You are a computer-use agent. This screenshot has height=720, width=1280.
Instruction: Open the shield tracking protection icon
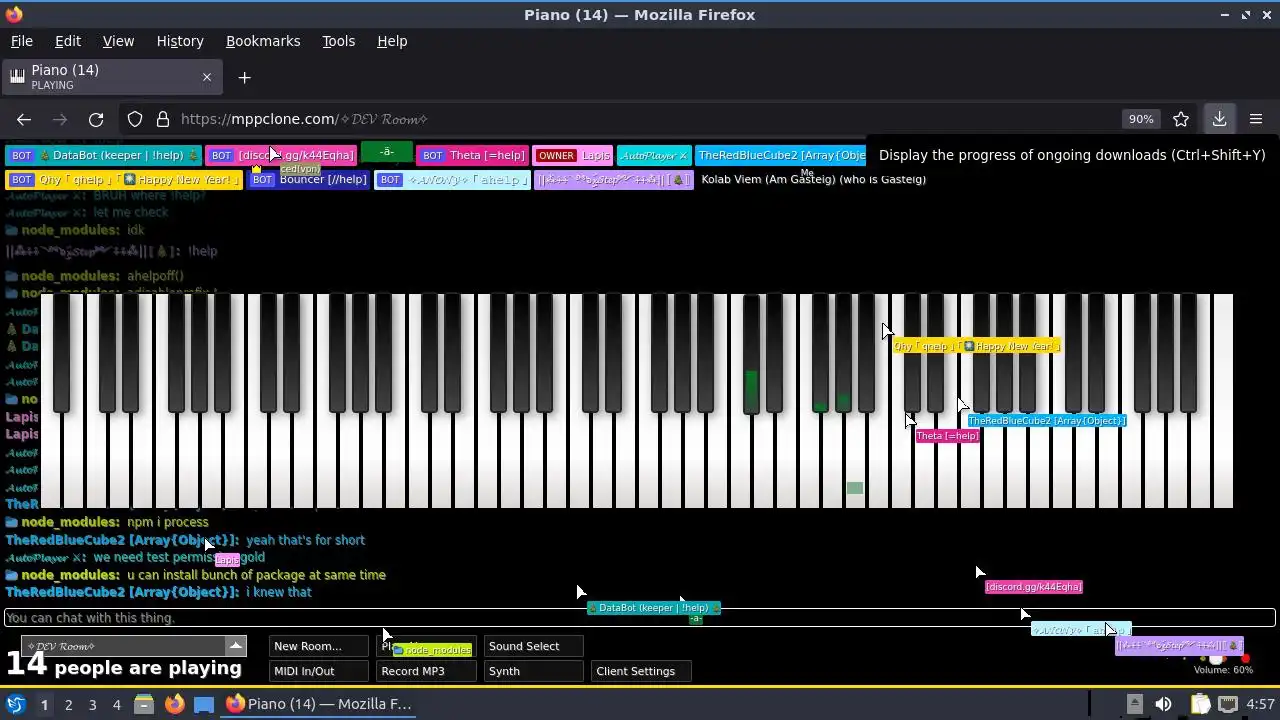point(135,119)
